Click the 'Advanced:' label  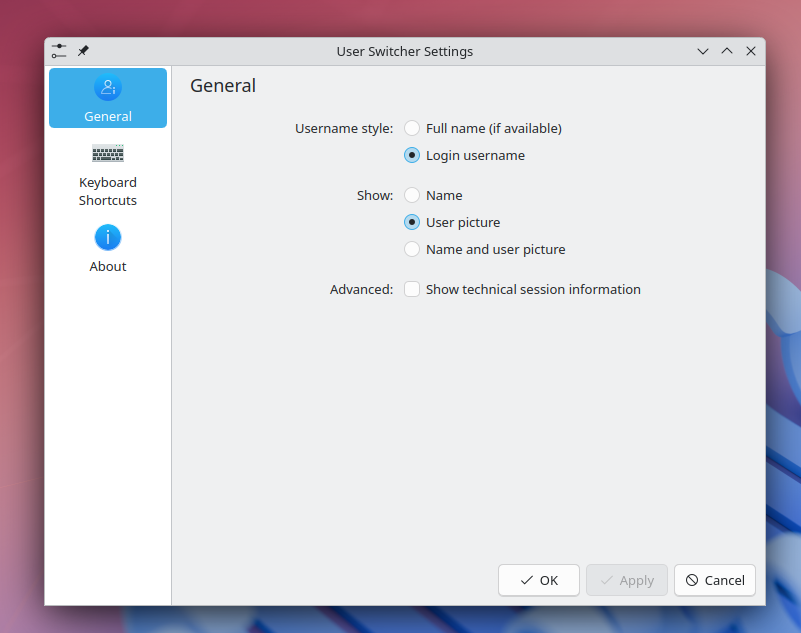pyautogui.click(x=362, y=289)
